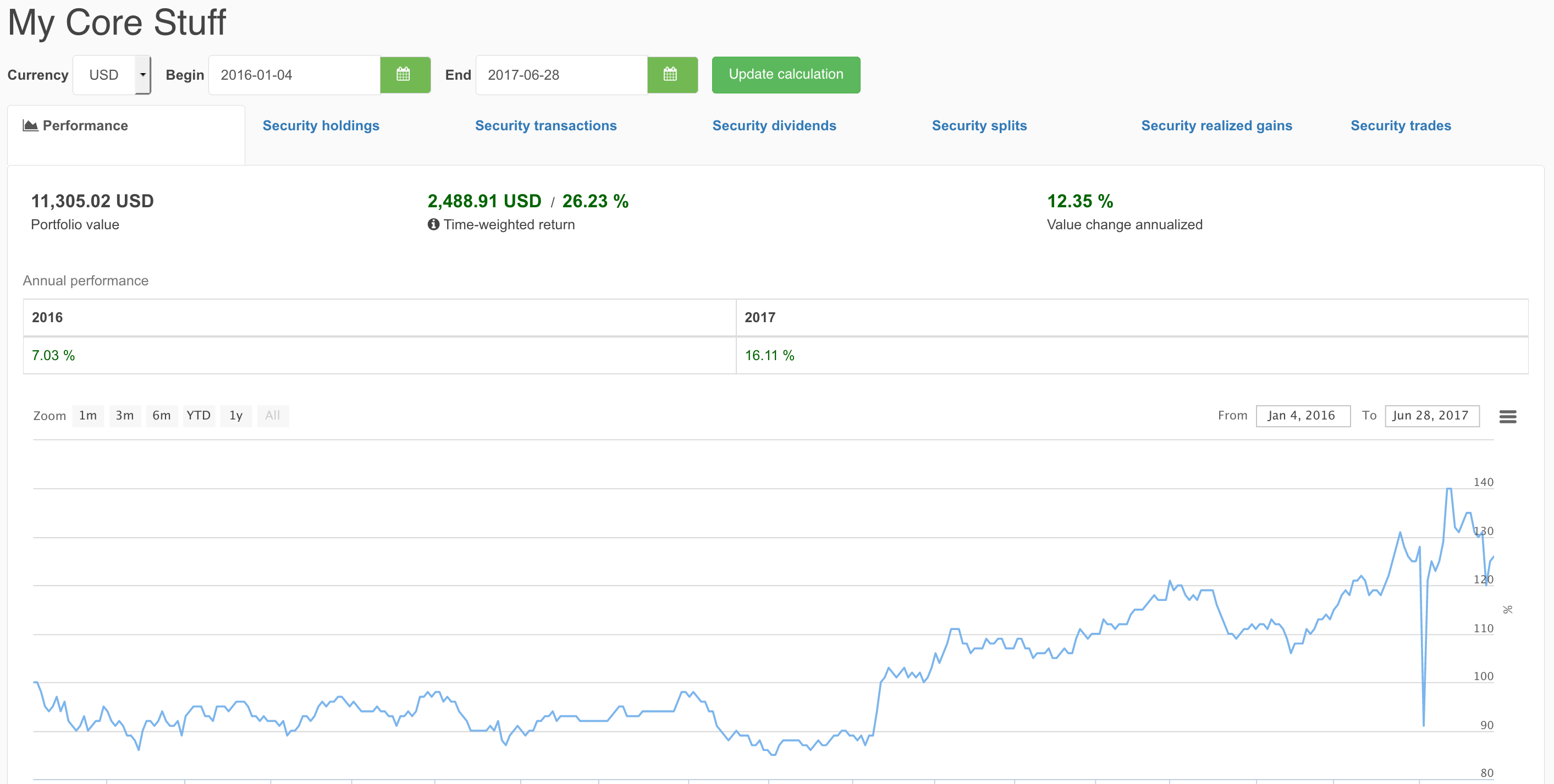
Task: Click the 2,488.91 USD return amount
Action: click(484, 201)
